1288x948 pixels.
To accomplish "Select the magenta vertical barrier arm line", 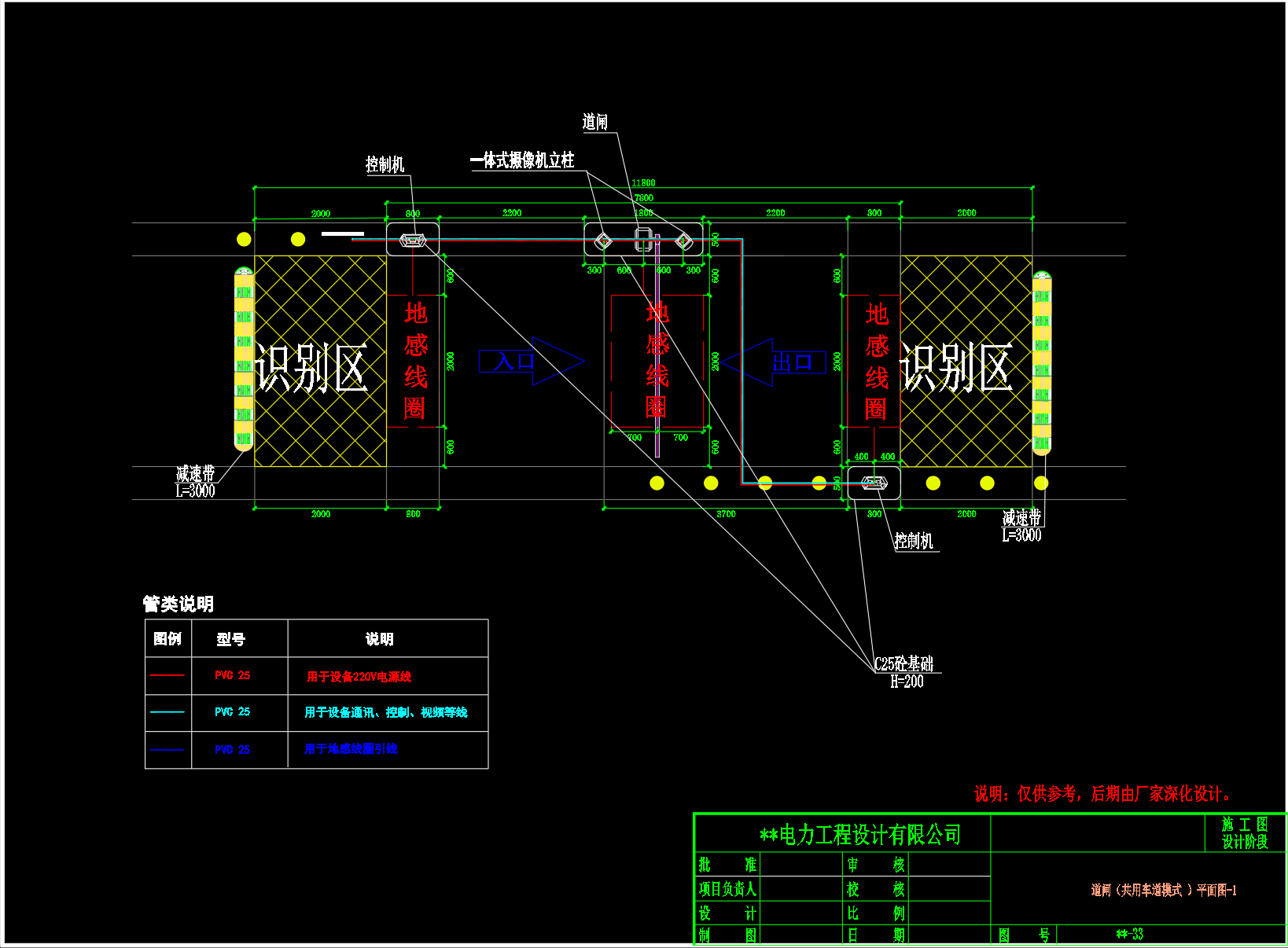I will click(x=657, y=346).
